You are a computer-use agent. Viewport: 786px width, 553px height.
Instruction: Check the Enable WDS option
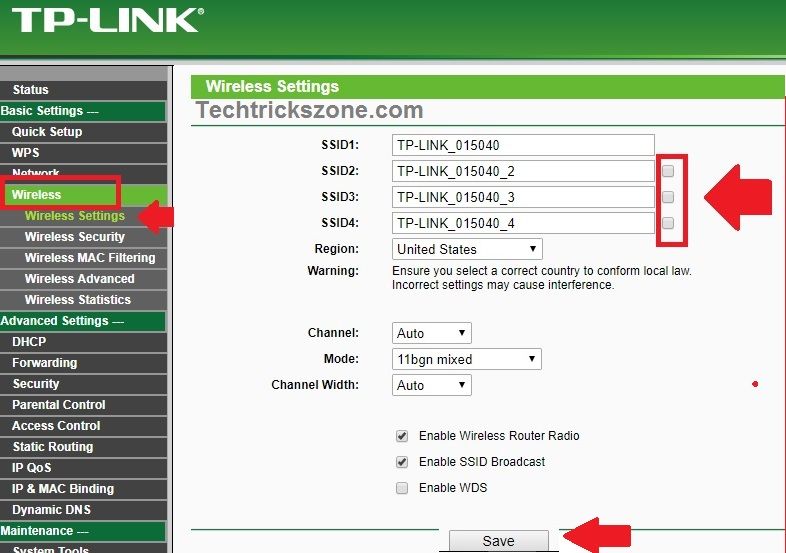pyautogui.click(x=402, y=488)
